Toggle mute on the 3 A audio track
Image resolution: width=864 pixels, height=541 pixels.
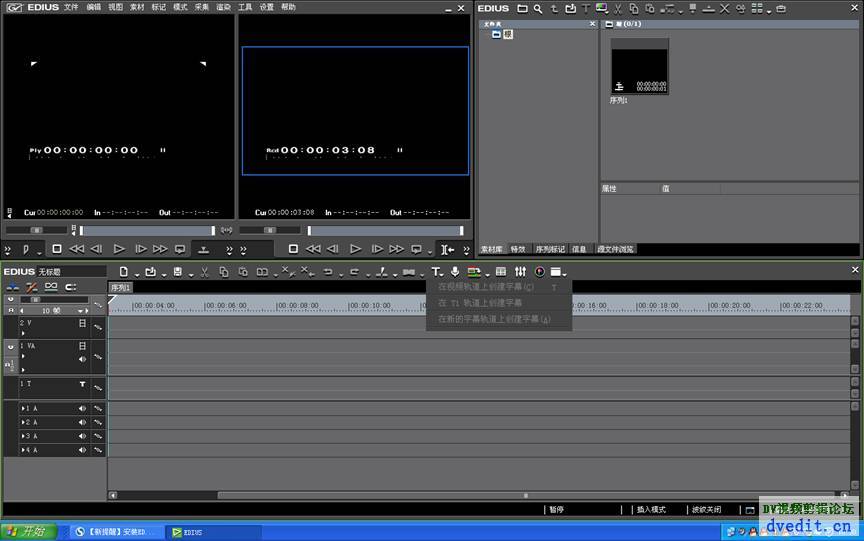click(82, 436)
